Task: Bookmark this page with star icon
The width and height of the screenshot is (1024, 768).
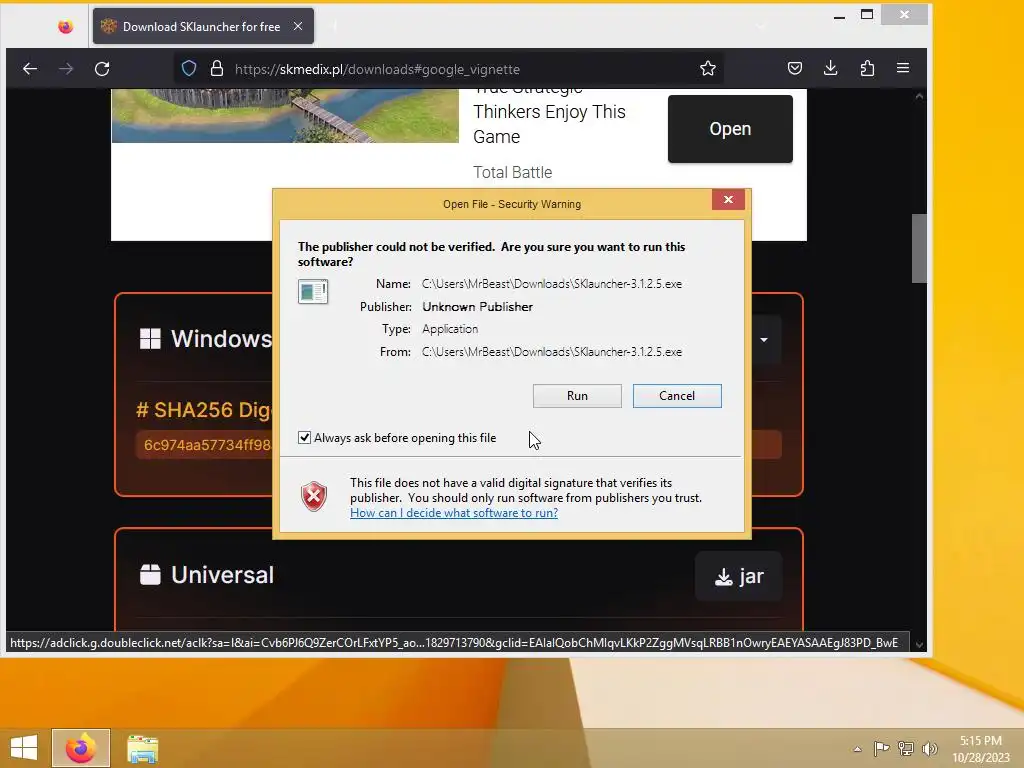Action: coord(708,69)
